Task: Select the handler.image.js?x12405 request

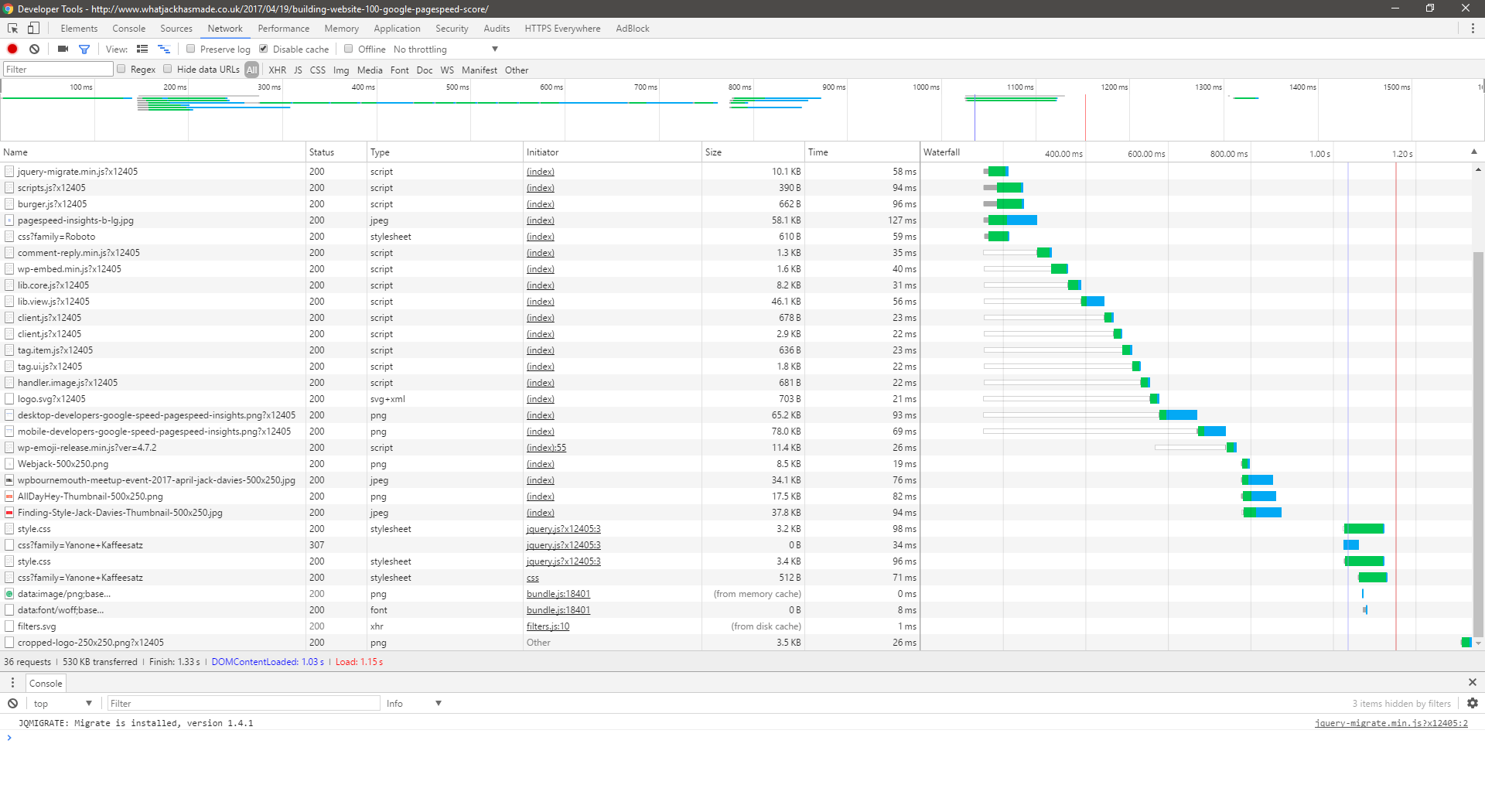Action: 460,382
